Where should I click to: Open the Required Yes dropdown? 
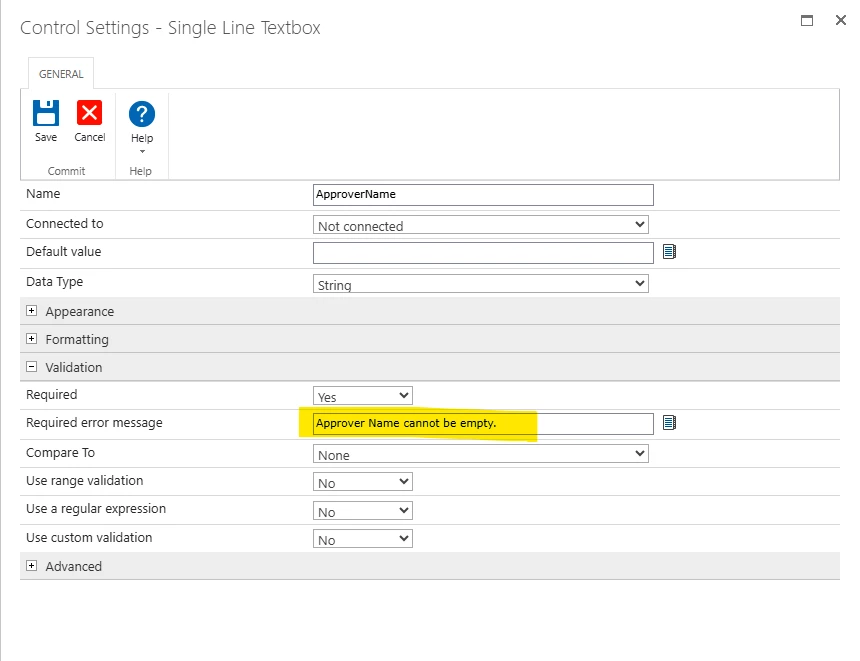pyautogui.click(x=363, y=396)
